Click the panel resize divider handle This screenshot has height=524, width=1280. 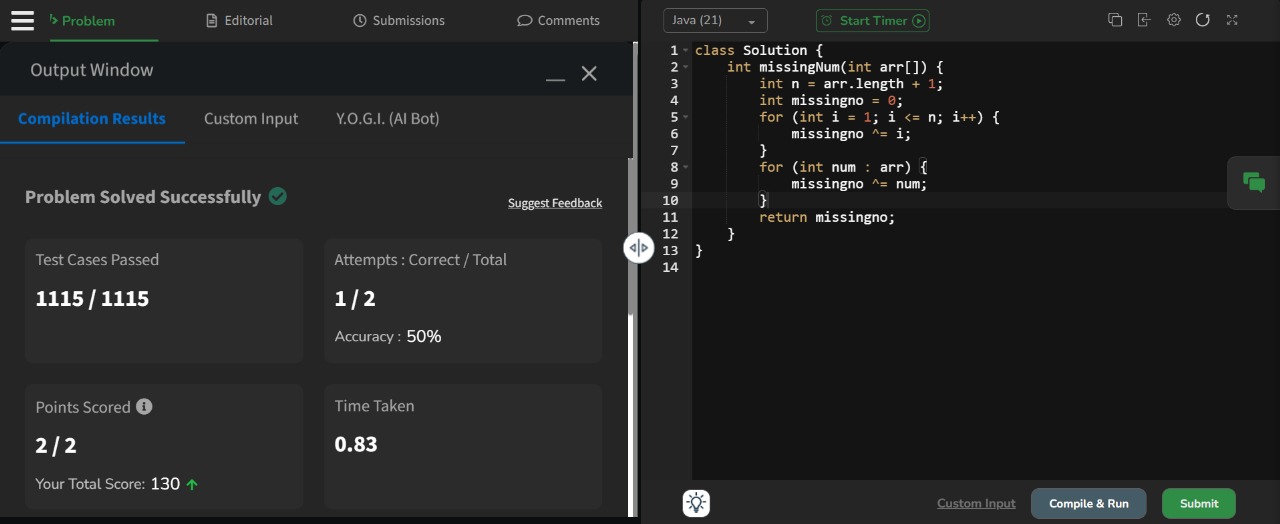point(638,248)
